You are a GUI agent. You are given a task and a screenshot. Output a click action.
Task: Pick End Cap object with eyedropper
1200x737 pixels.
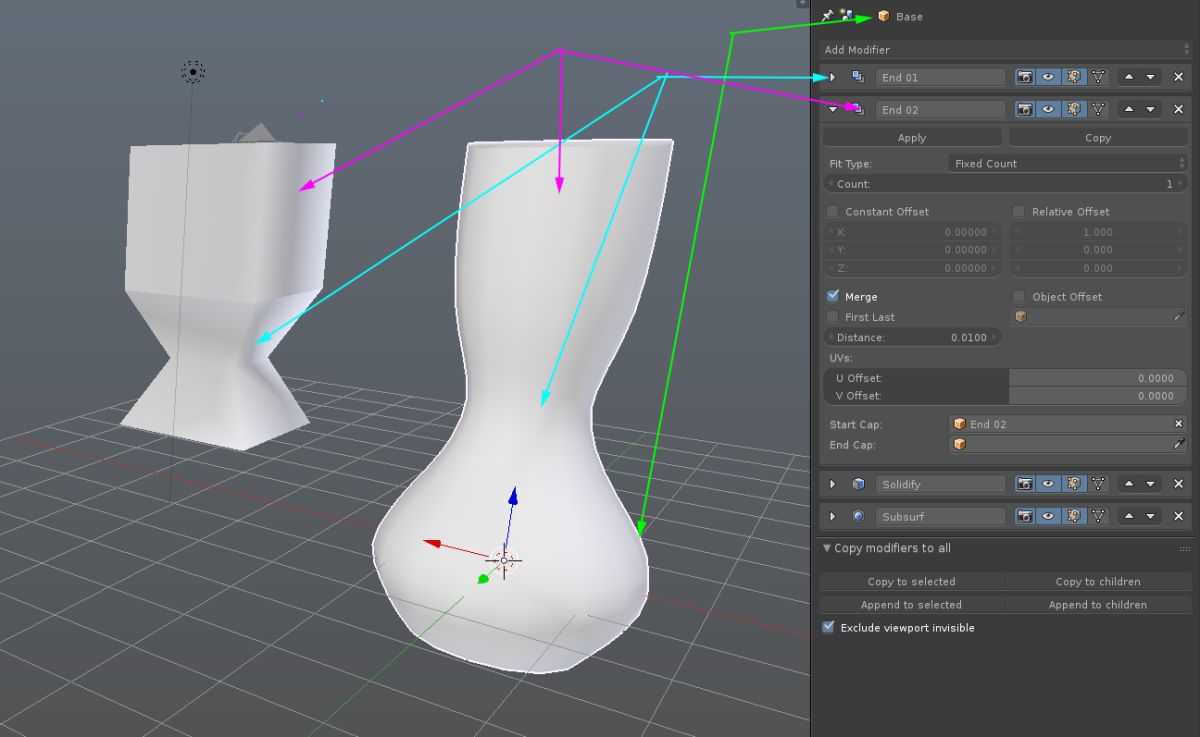click(x=1179, y=444)
